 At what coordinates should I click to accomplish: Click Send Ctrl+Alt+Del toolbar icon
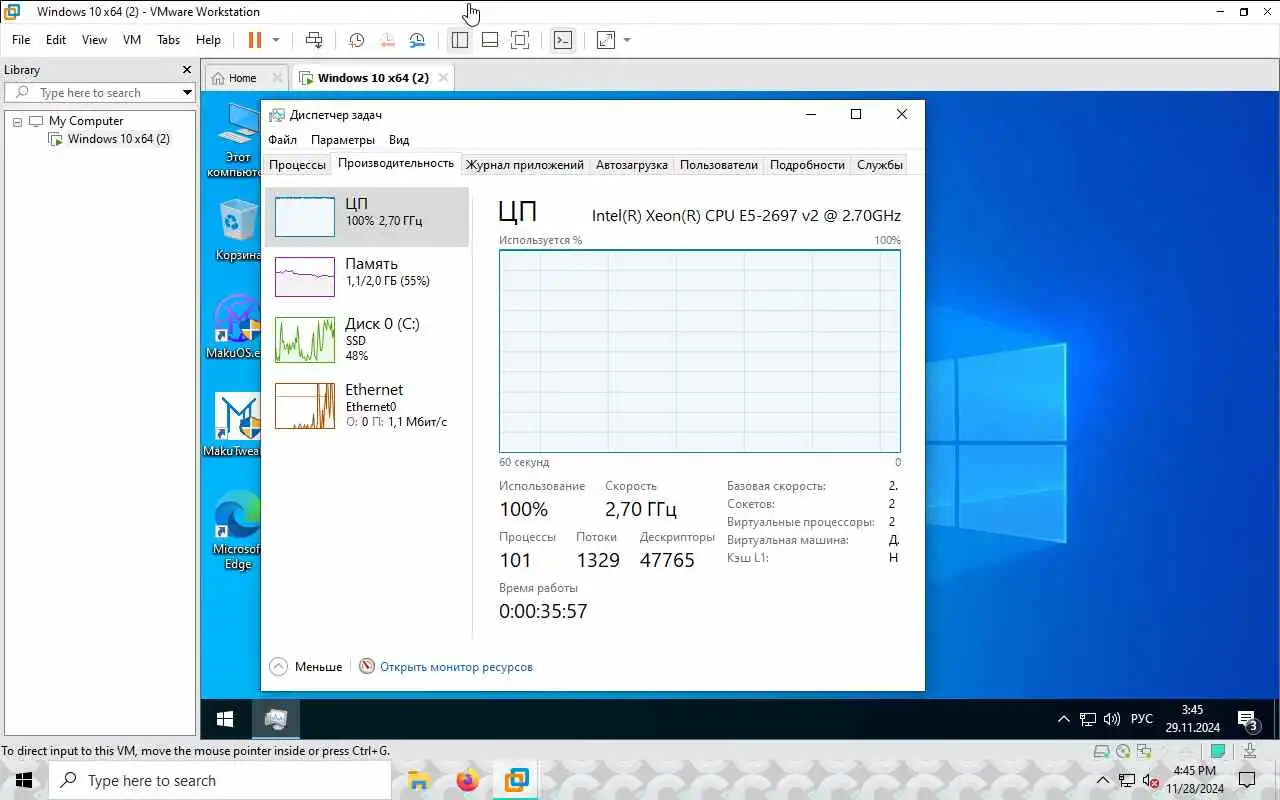point(314,40)
